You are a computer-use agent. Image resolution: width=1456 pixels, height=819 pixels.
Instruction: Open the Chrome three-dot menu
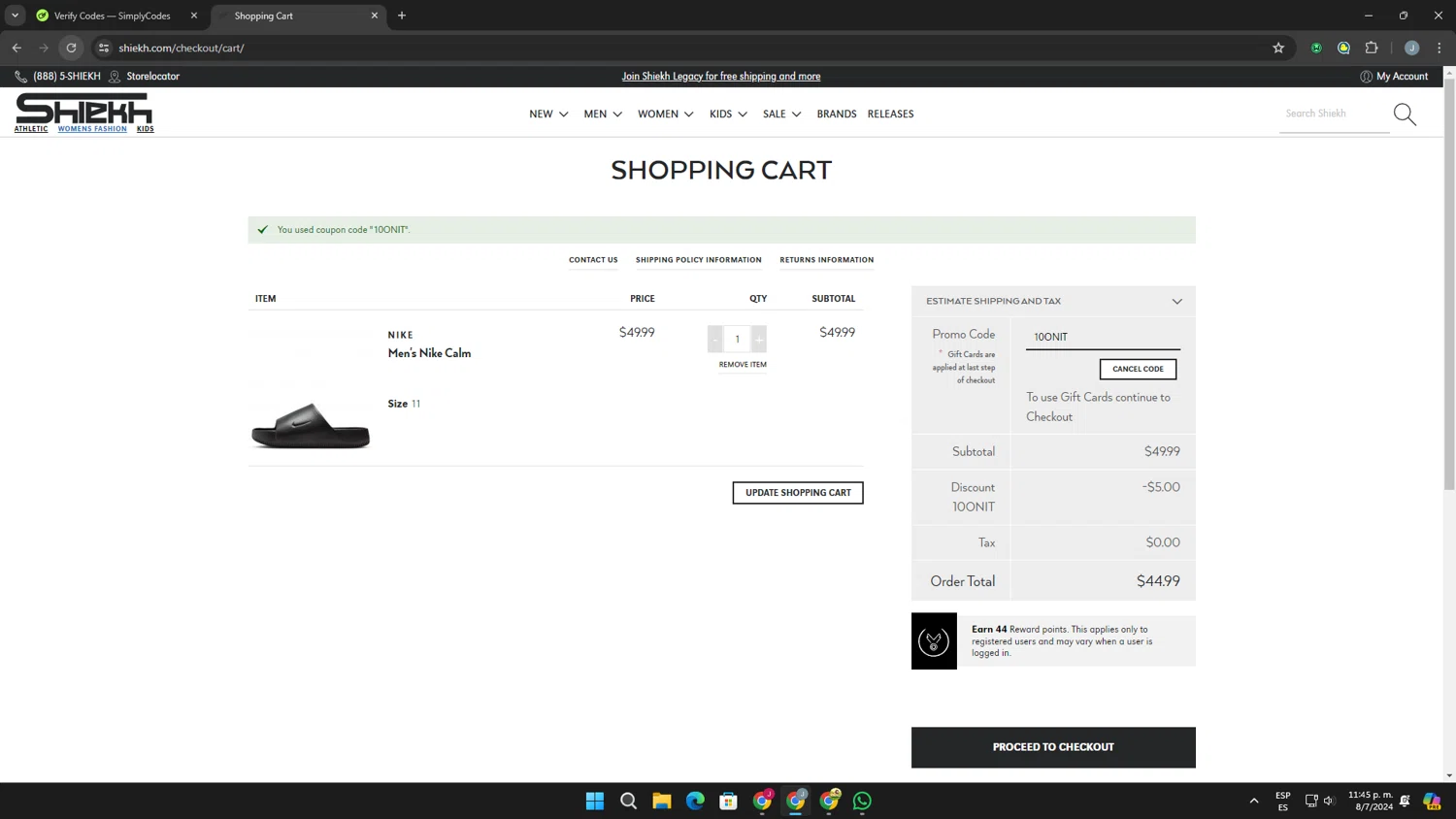tap(1439, 48)
